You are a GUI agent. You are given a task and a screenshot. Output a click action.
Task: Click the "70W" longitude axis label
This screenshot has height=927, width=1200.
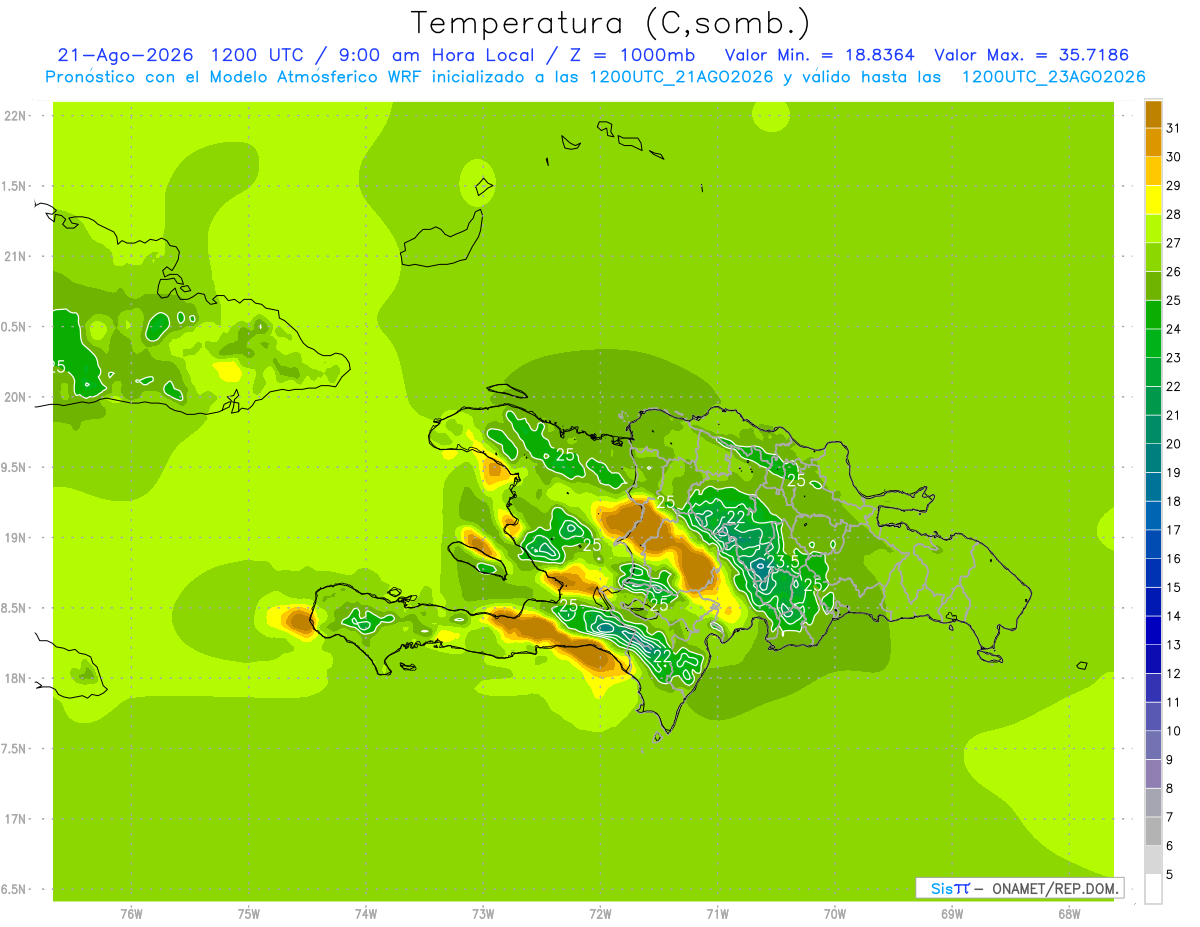point(835,914)
